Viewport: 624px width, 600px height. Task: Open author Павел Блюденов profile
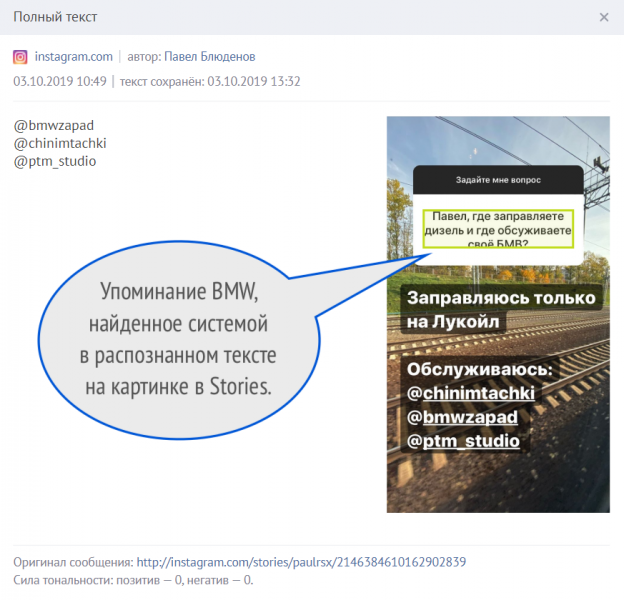click(210, 56)
